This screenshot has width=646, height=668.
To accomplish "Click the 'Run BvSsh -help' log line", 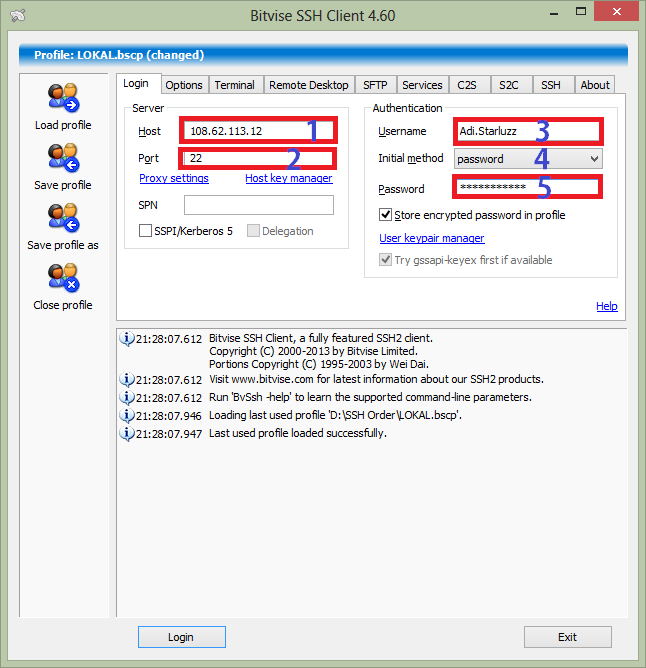I will tap(370, 397).
